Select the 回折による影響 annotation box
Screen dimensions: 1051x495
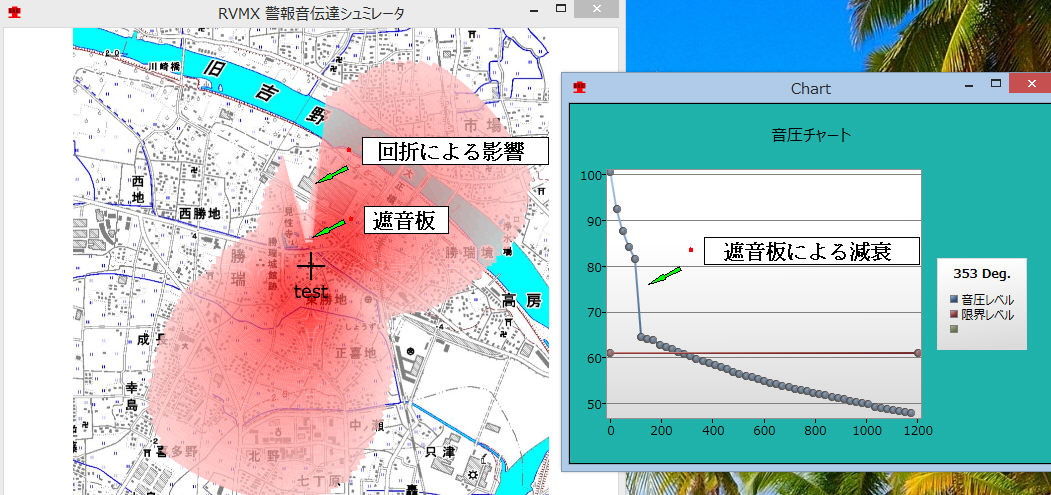tap(455, 151)
